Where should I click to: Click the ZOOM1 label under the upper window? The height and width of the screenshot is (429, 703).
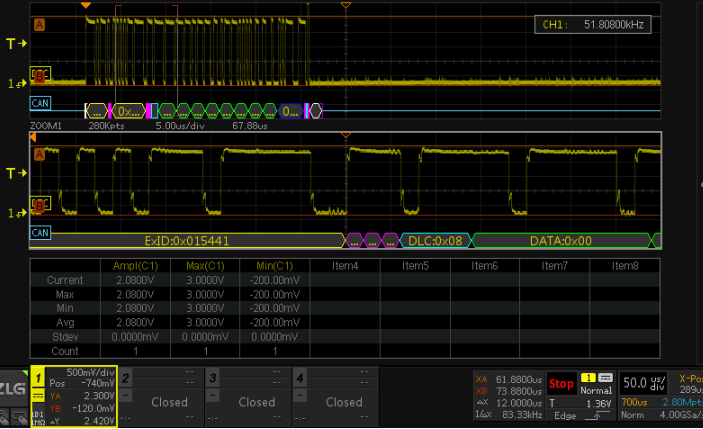point(46,126)
